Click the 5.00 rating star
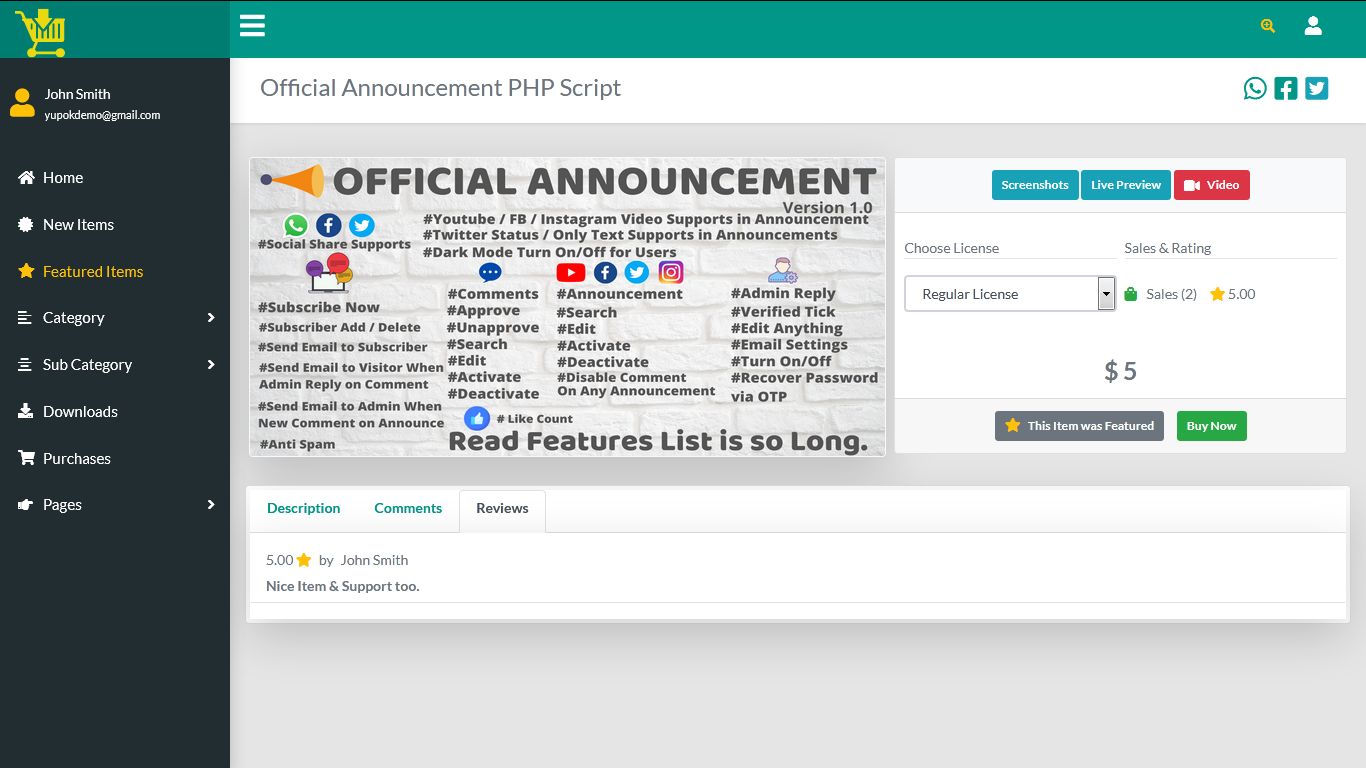 pos(1217,293)
